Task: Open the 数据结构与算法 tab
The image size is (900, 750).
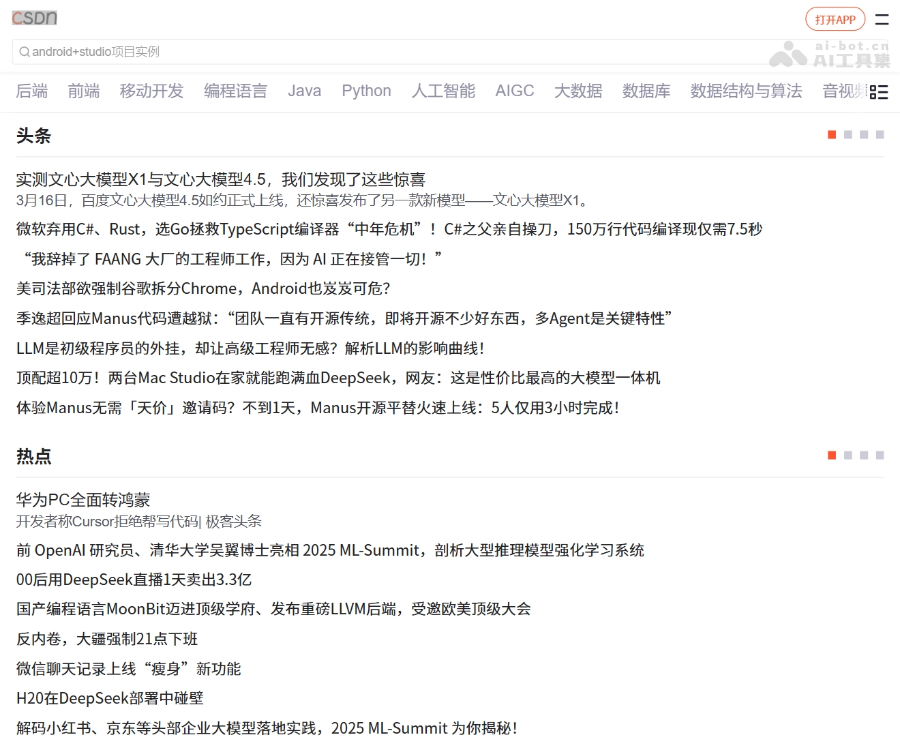Action: point(746,91)
